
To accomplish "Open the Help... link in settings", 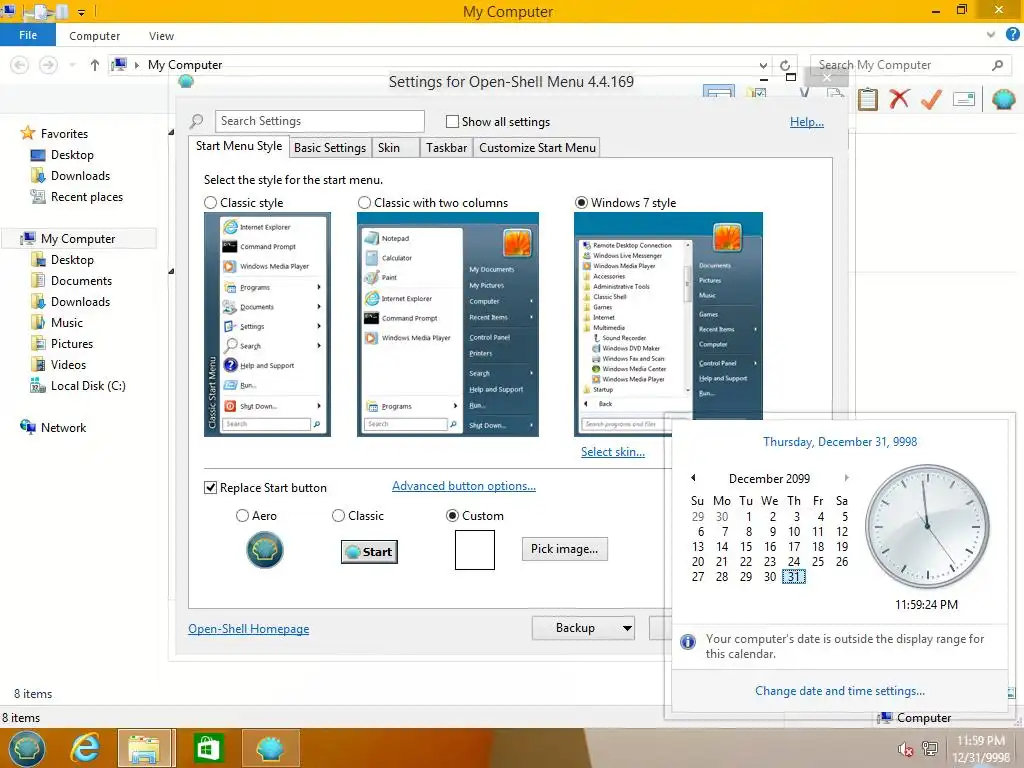I will click(x=807, y=121).
